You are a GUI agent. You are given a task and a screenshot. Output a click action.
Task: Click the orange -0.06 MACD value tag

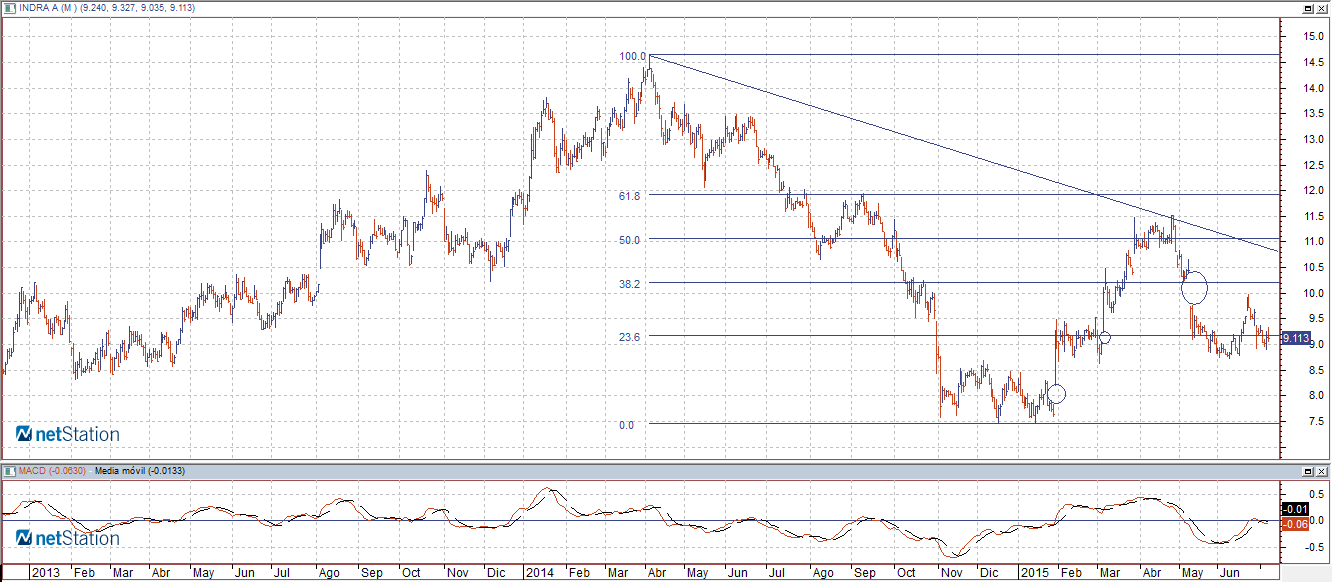pyautogui.click(x=1295, y=524)
